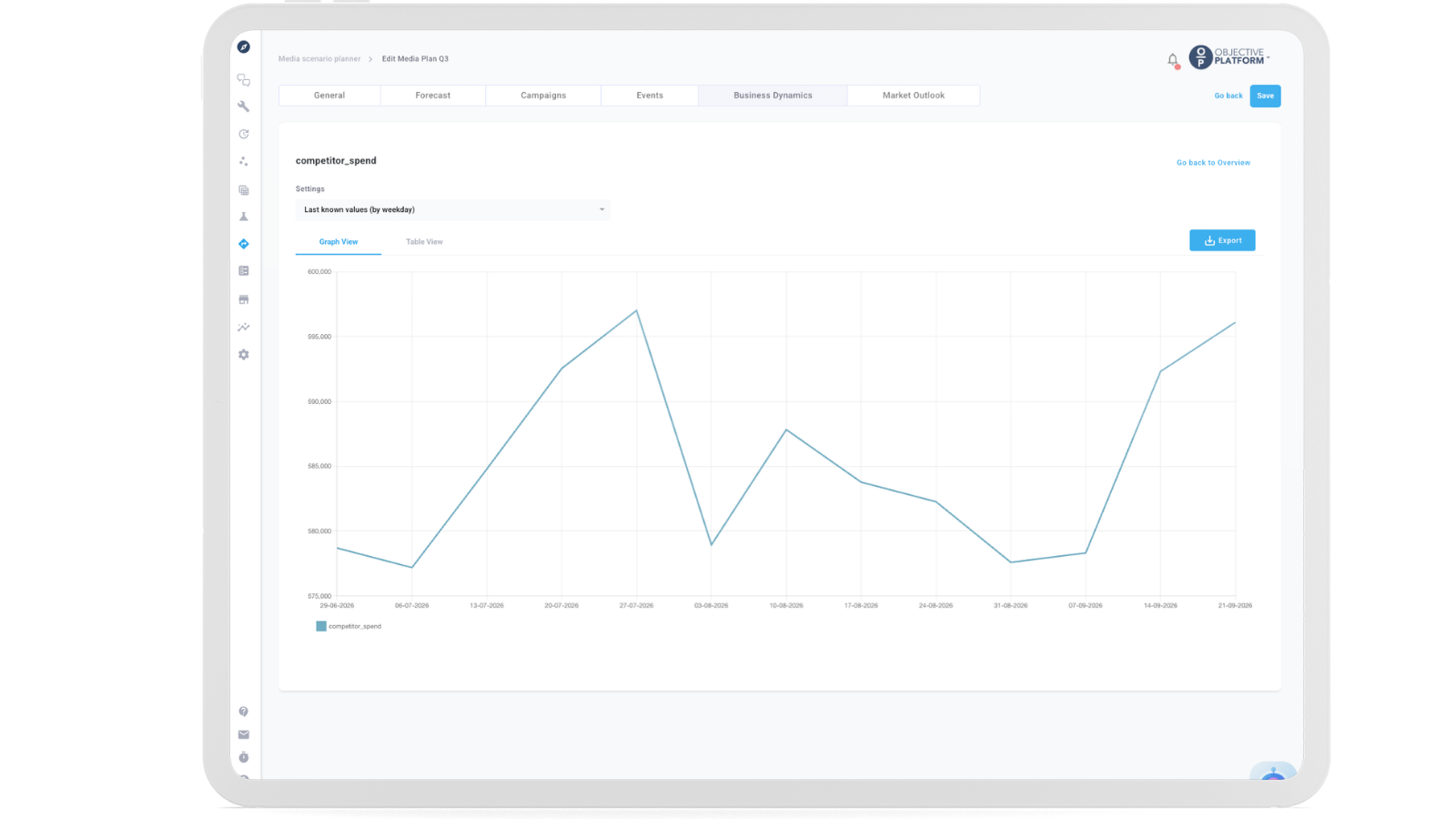The height and width of the screenshot is (819, 1456).
Task: Open the stopwatch timer sidebar icon
Action: 244,757
